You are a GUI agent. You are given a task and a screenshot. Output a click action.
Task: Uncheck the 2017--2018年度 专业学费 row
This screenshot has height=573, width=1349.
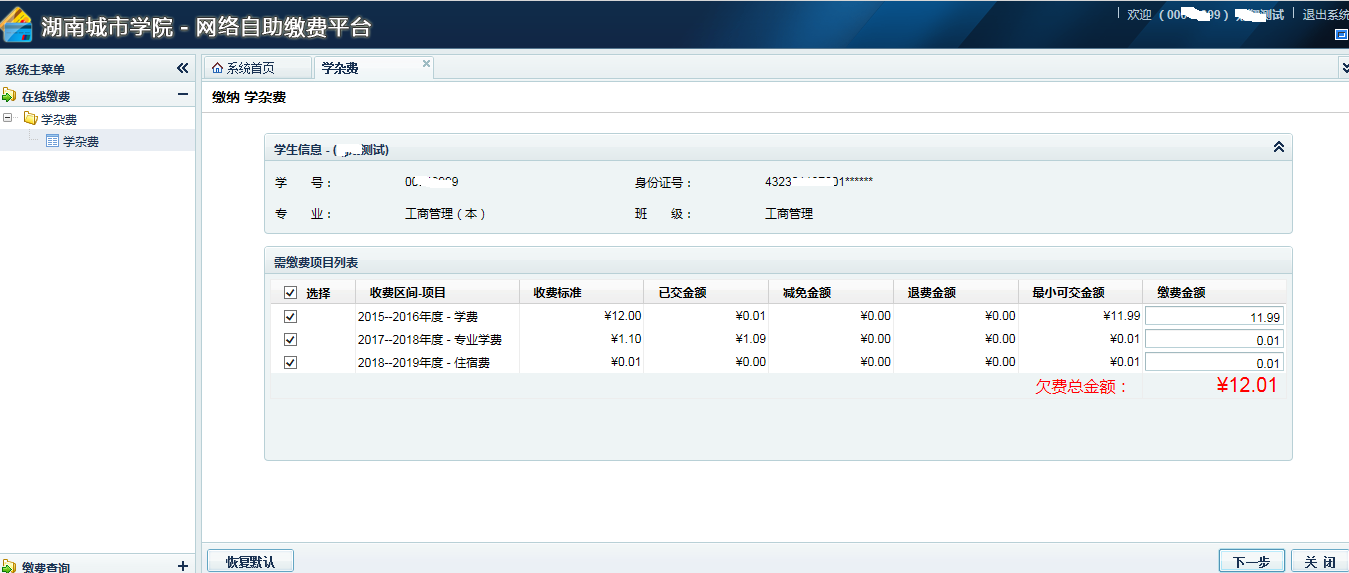[x=290, y=339]
